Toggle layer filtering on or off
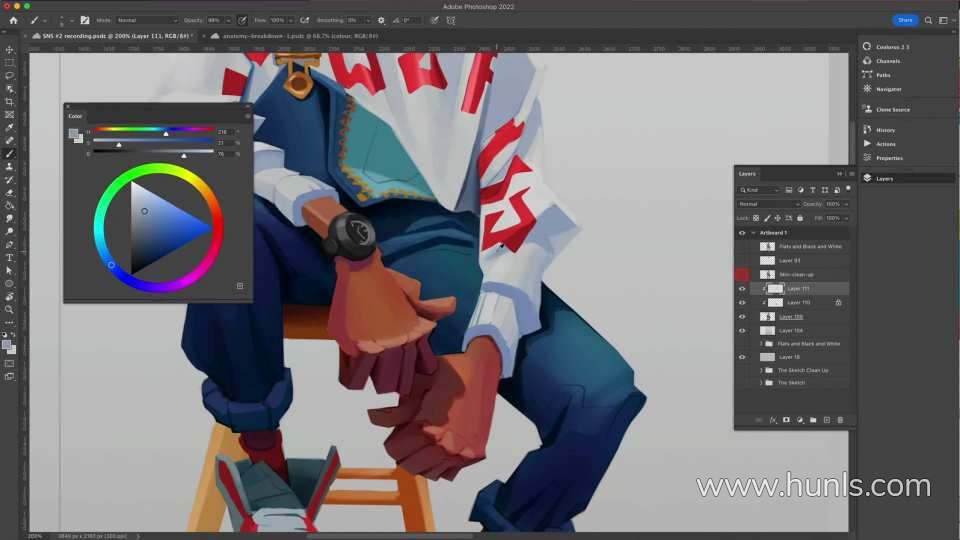 coord(848,189)
